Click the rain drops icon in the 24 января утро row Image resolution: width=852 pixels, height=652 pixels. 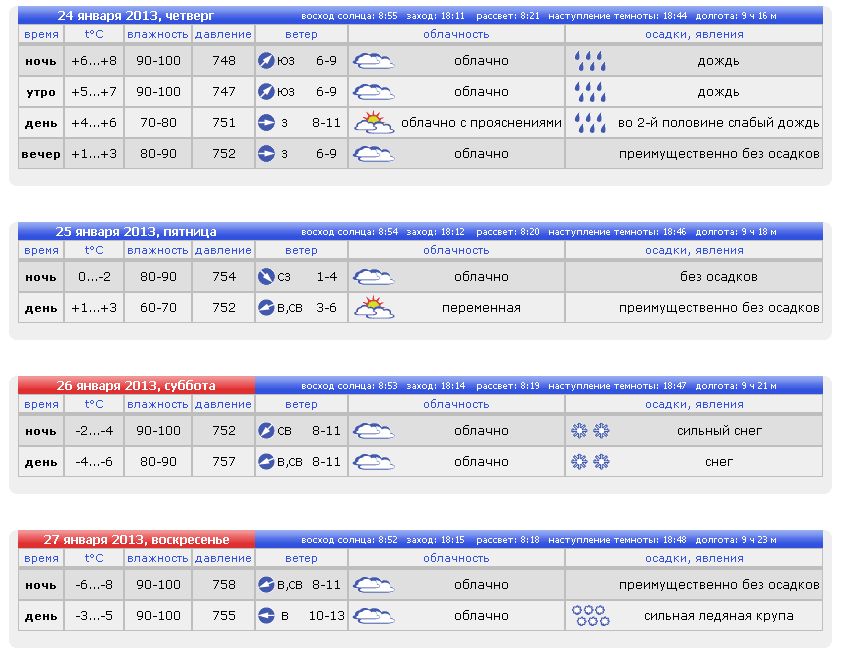click(590, 92)
